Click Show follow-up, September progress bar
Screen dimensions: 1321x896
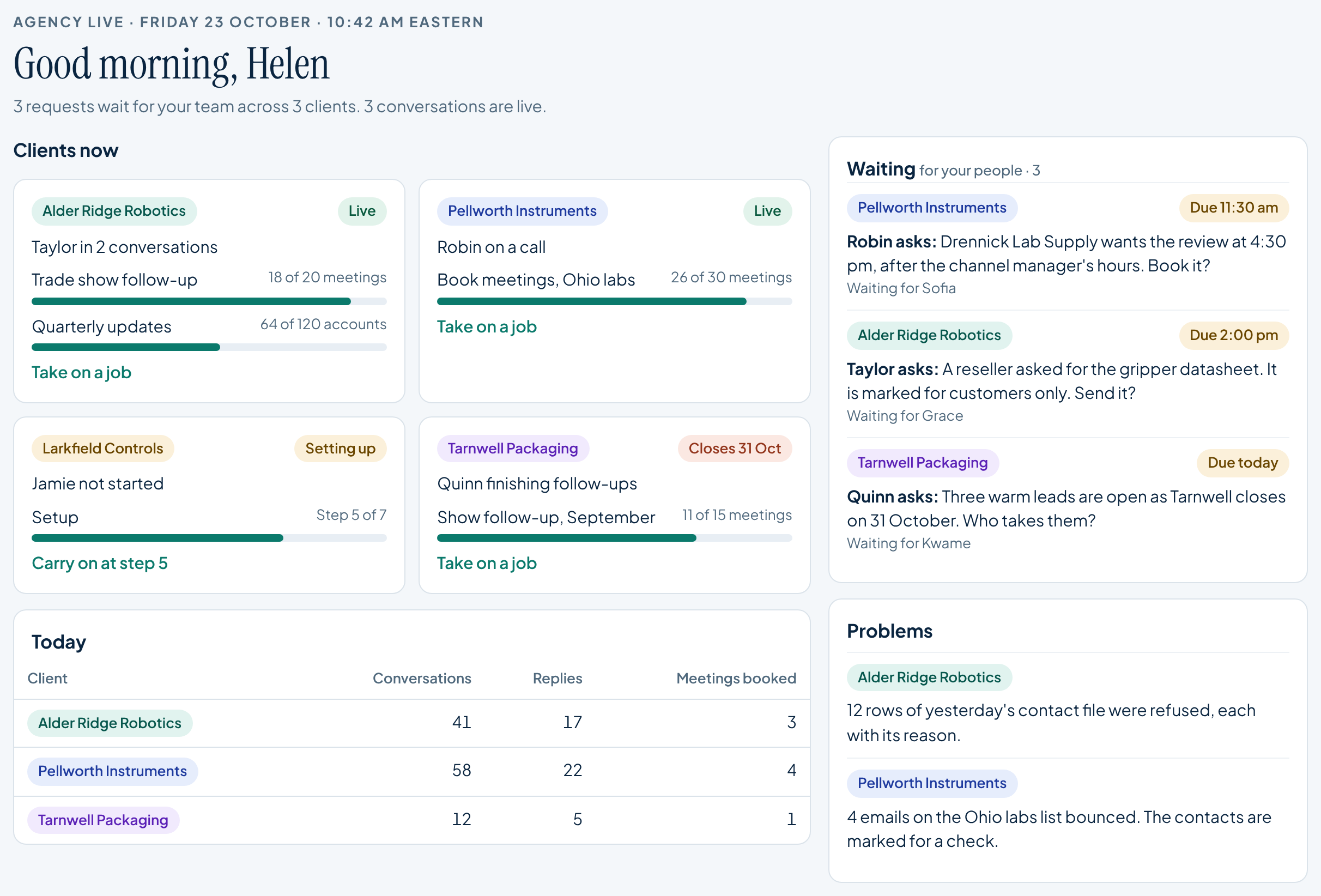click(615, 538)
